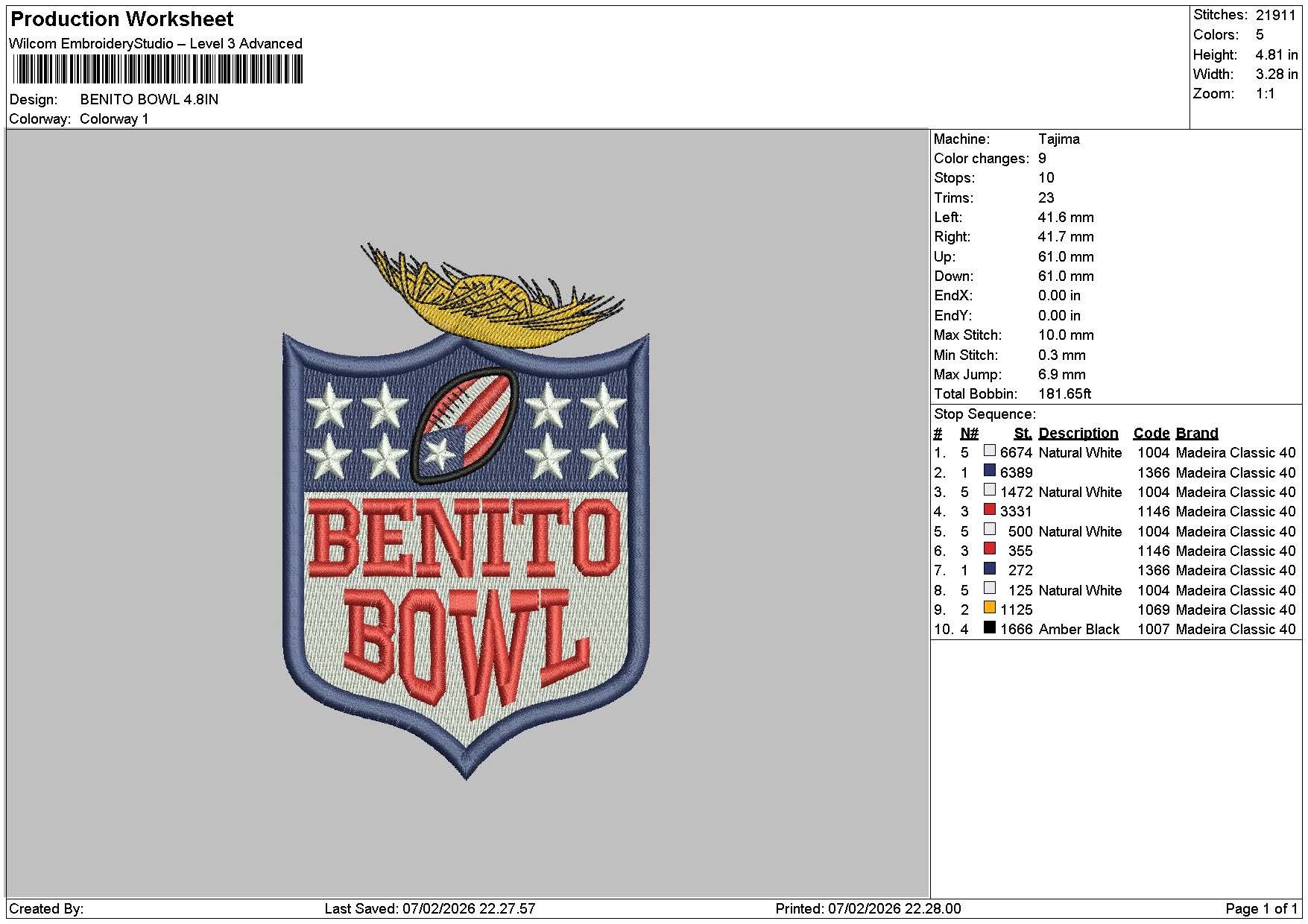
Task: Click the Stitches value 21911
Action: 1276,15
